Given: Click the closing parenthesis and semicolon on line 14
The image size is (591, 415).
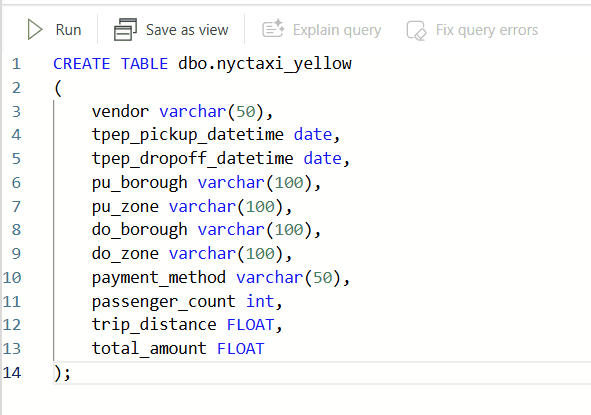Looking at the screenshot, I should point(62,373).
